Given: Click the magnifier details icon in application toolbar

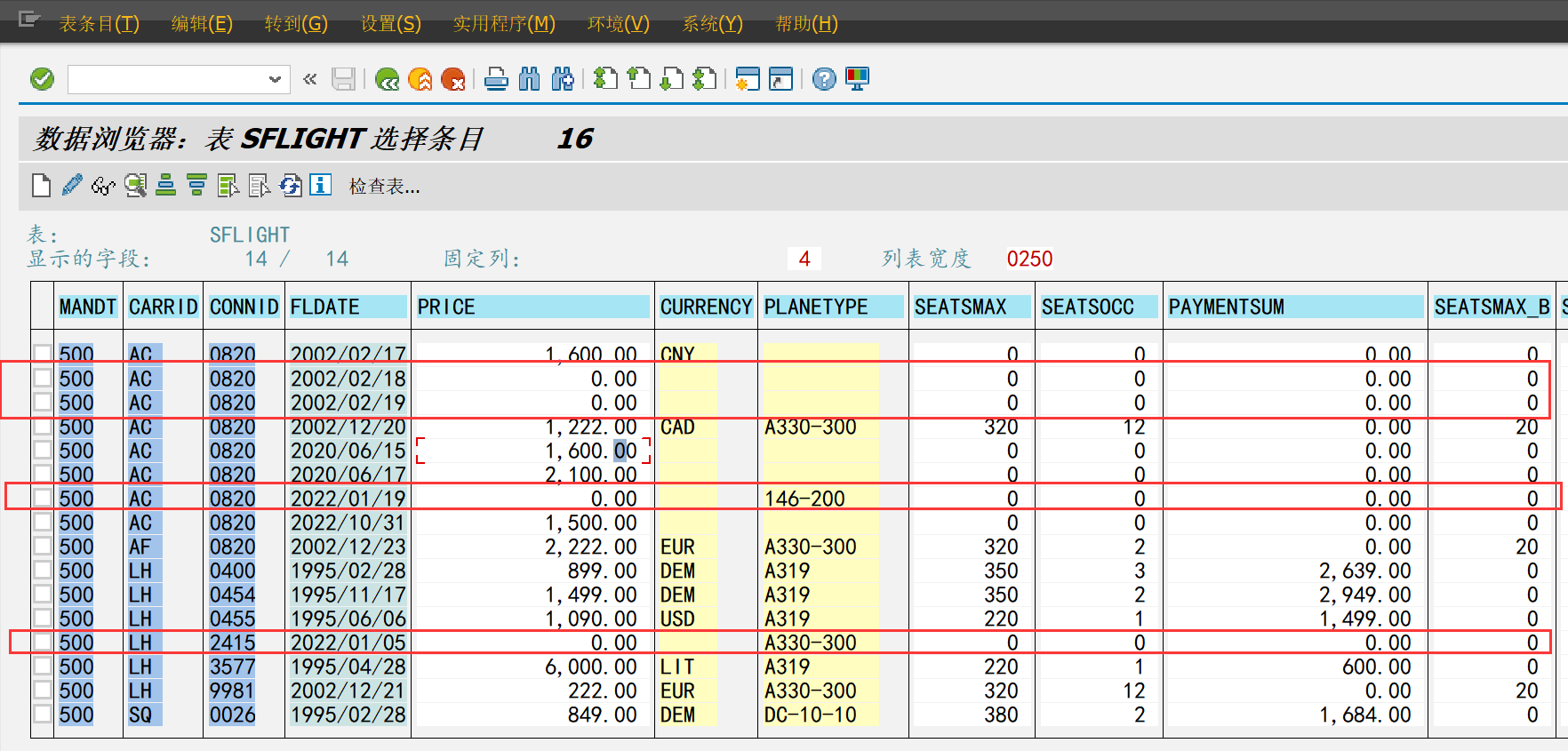Looking at the screenshot, I should pos(135,185).
